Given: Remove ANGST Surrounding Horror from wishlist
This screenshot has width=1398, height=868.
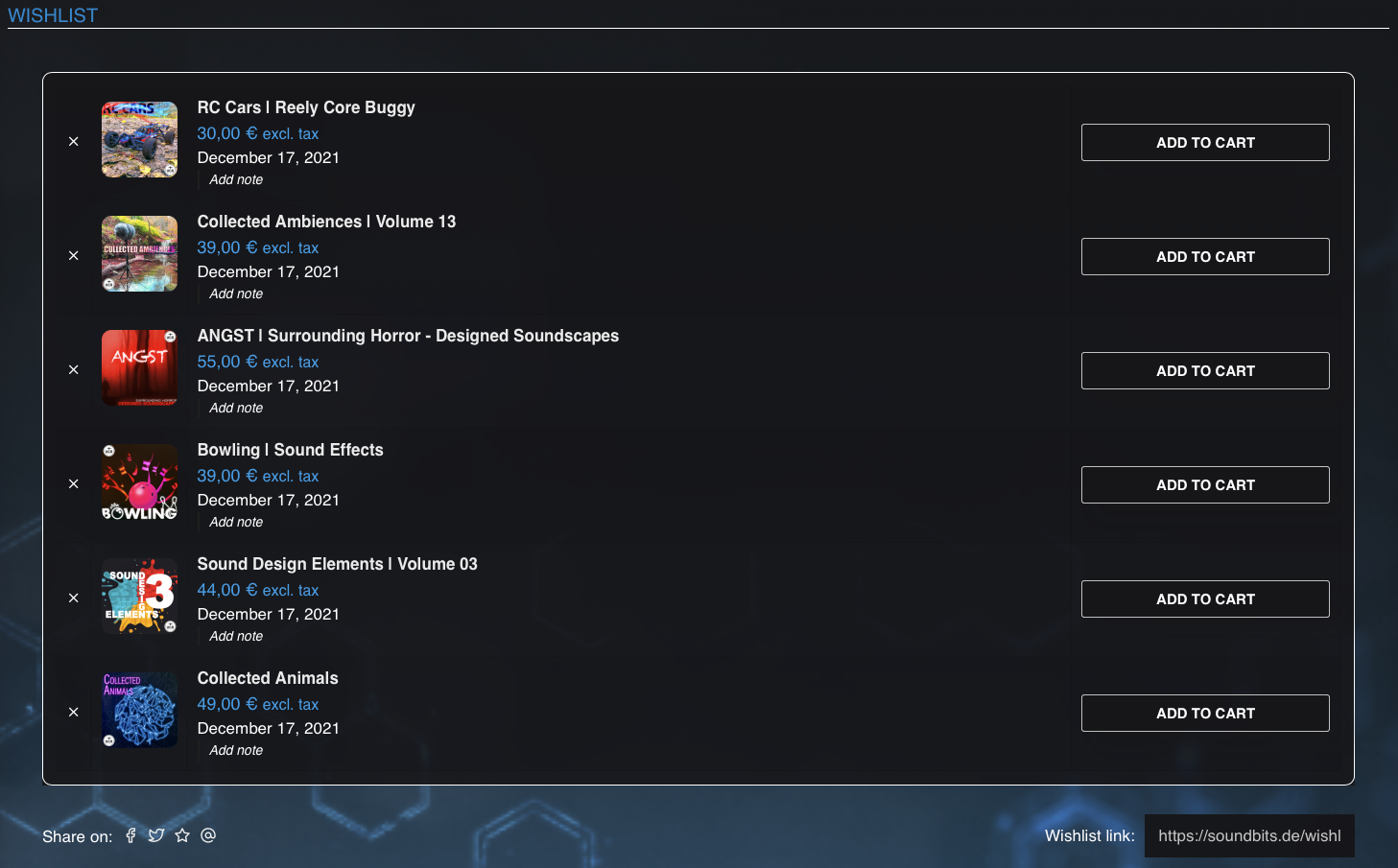Looking at the screenshot, I should tap(74, 369).
